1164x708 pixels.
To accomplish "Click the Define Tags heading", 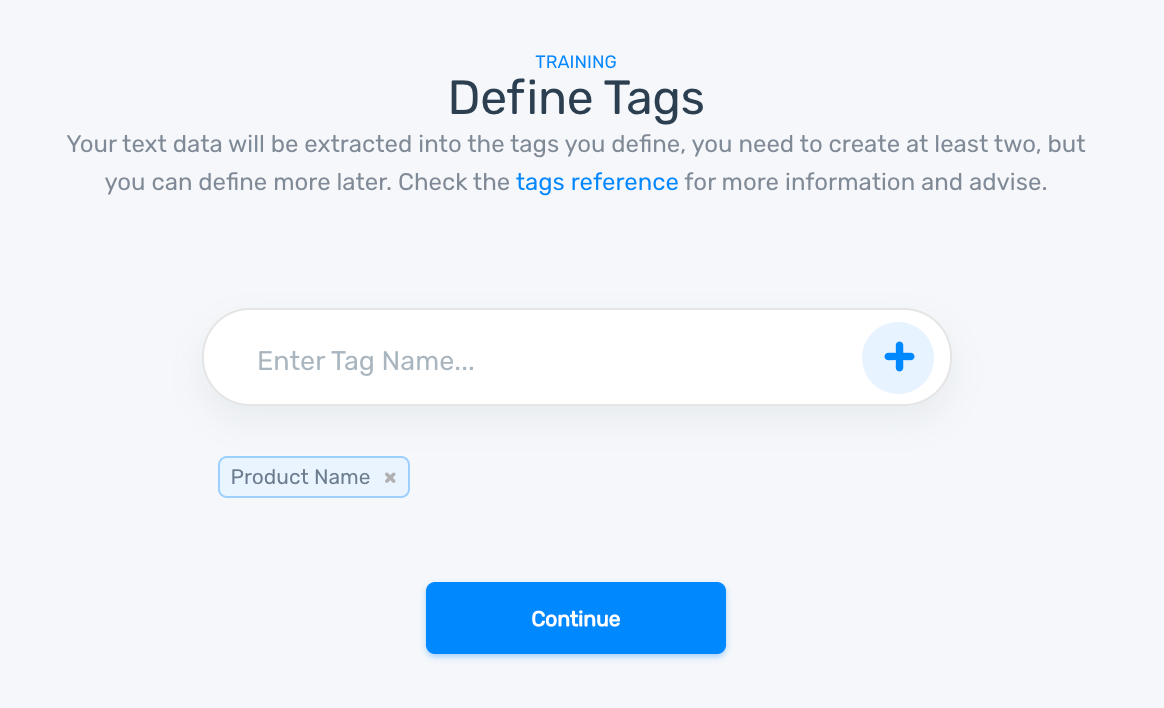I will coord(576,98).
